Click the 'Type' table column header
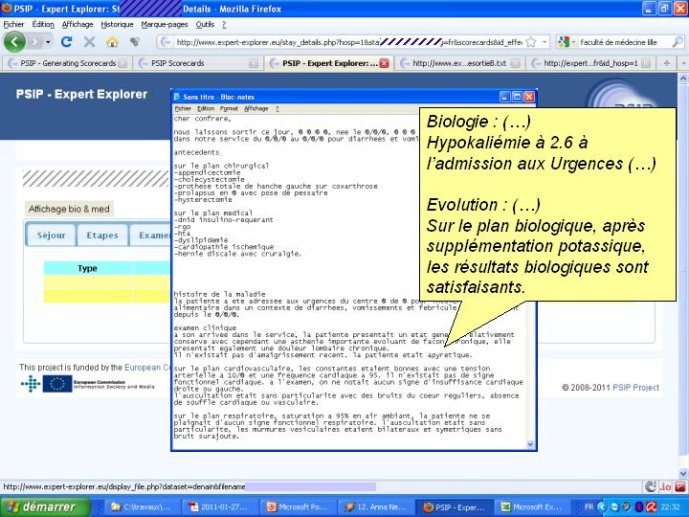The height and width of the screenshot is (517, 689). tap(87, 268)
